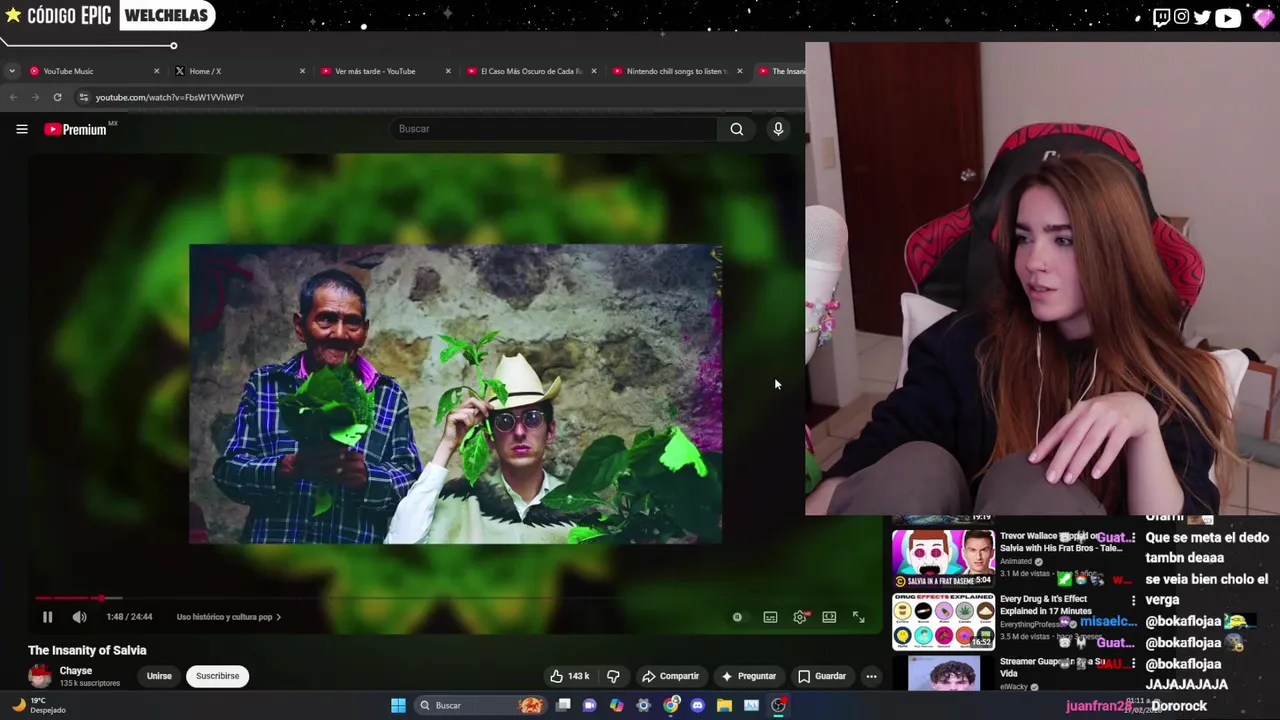Click the YouTube search magnifier button
Viewport: 1280px width, 720px height.
737,129
